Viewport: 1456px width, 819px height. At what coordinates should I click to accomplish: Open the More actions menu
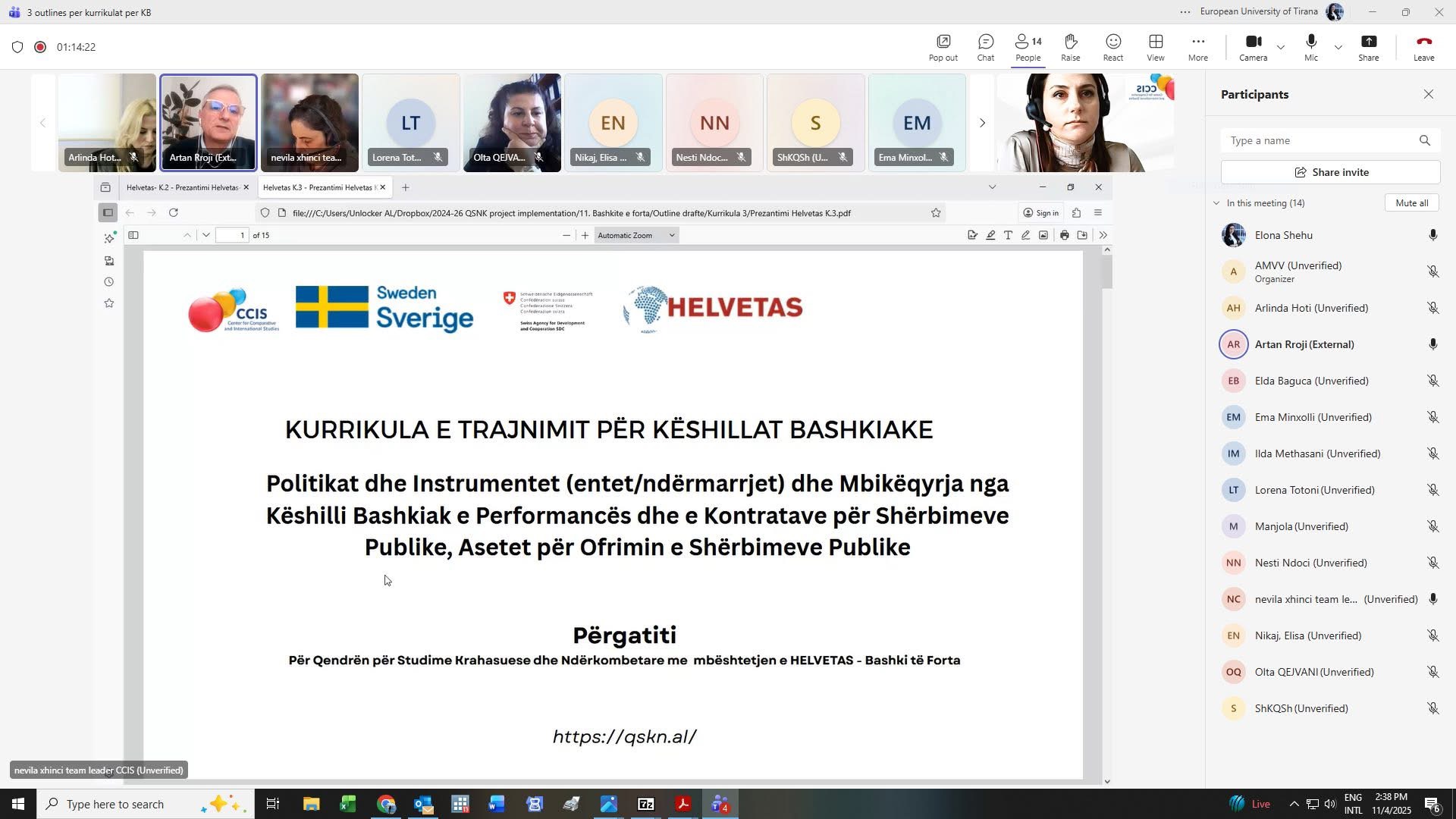coord(1197,47)
